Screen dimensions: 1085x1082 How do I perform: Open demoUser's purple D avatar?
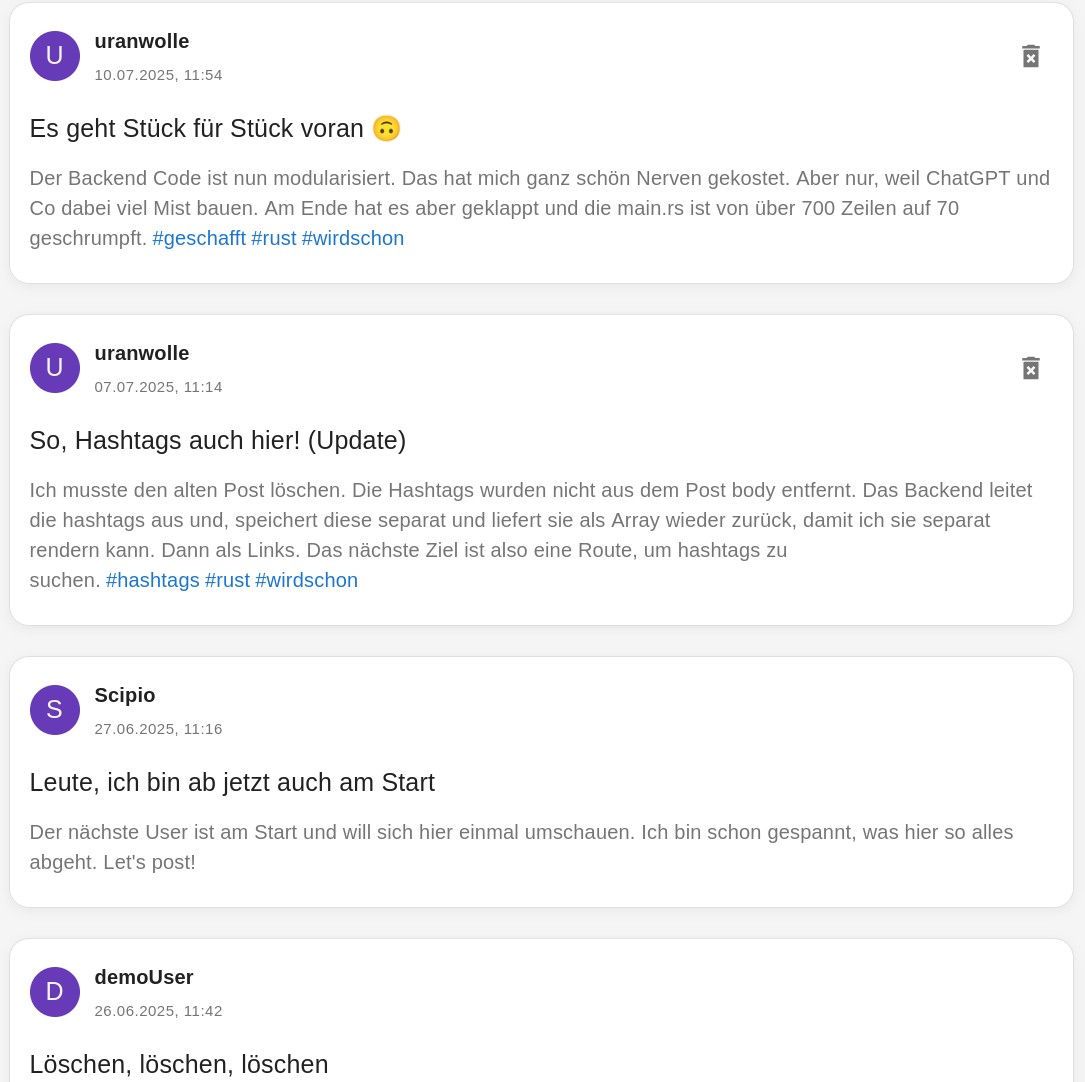tap(55, 992)
